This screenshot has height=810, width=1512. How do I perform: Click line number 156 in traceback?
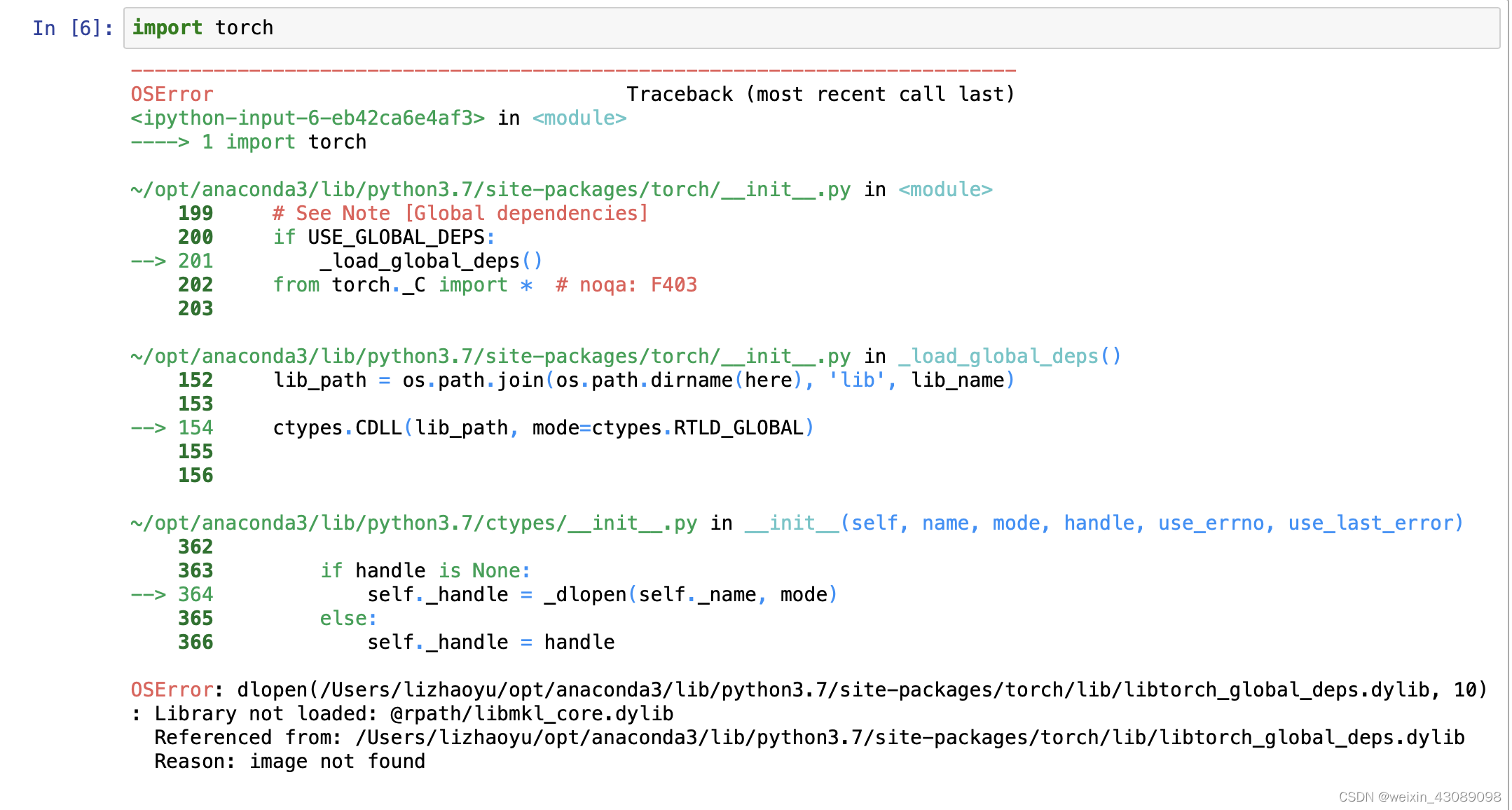coord(195,475)
